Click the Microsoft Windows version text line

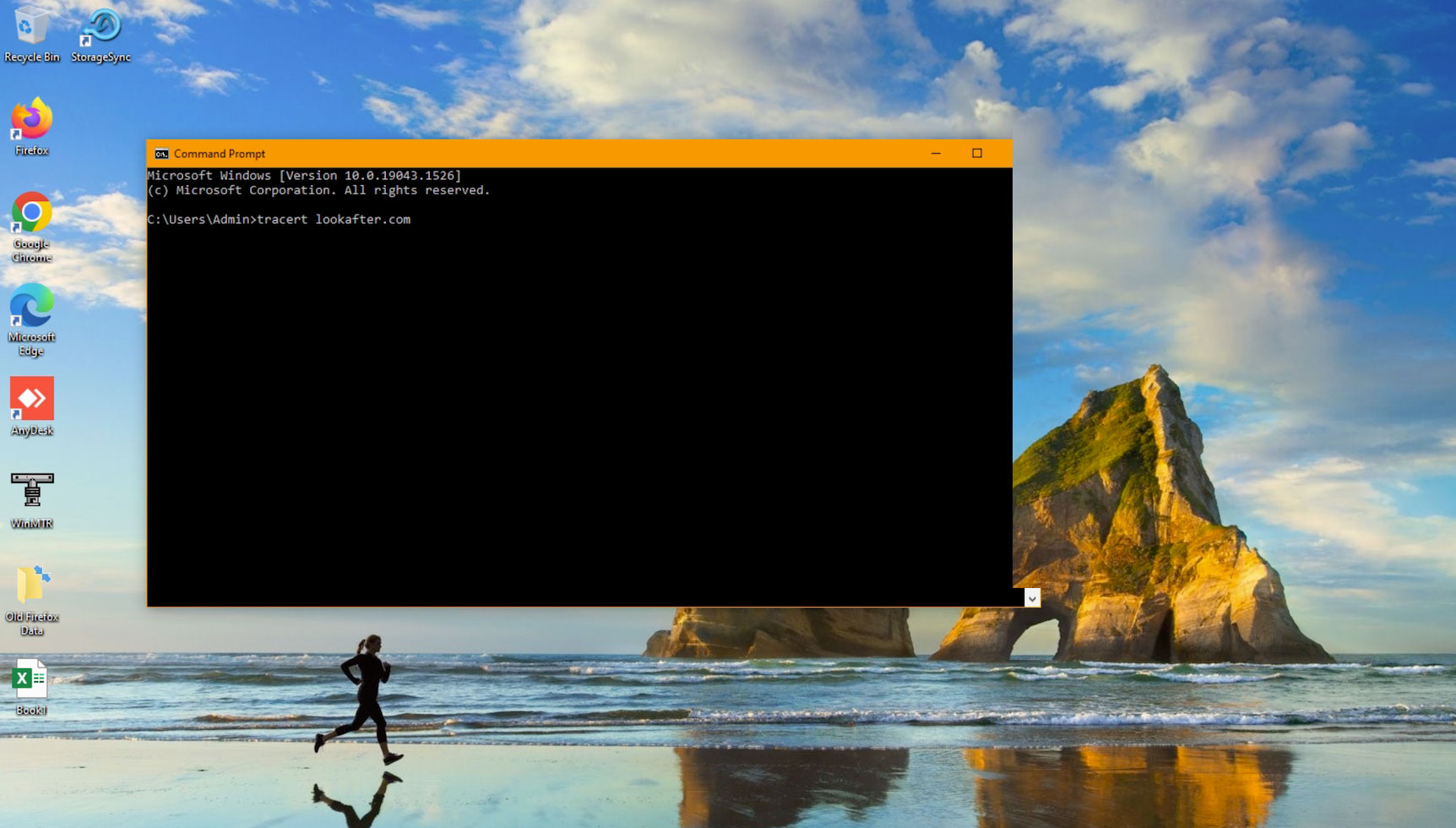coord(304,176)
